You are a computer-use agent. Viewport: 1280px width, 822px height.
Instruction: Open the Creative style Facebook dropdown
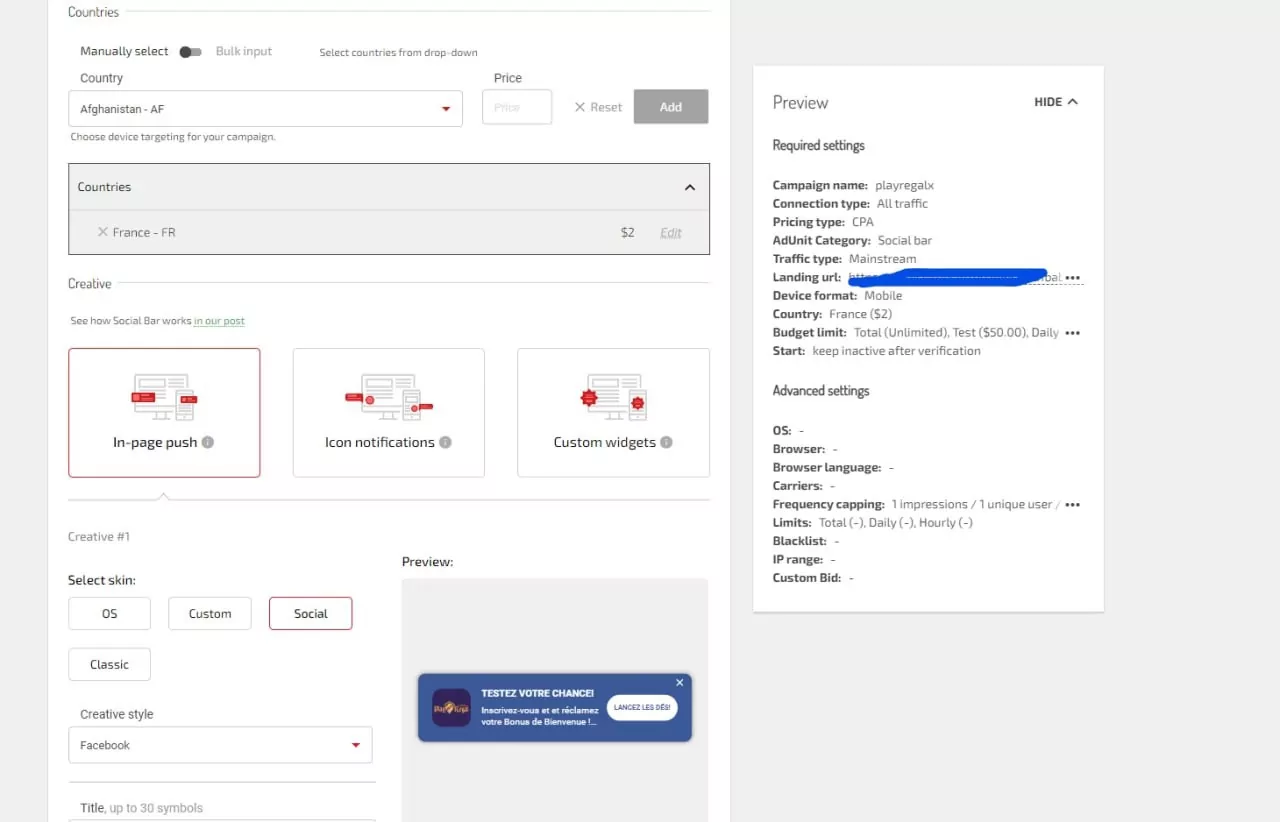[220, 745]
